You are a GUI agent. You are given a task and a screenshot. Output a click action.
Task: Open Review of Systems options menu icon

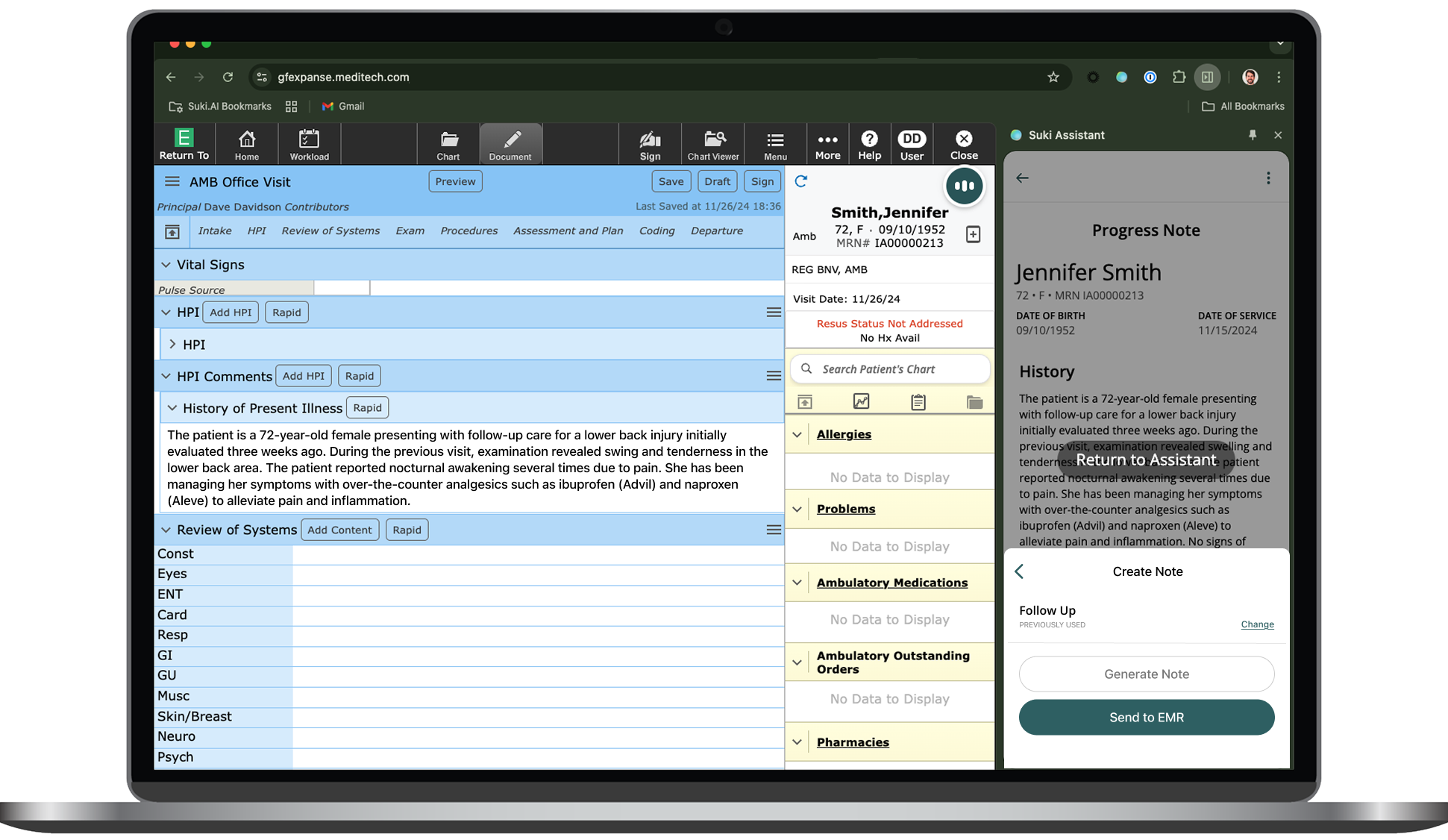774,530
